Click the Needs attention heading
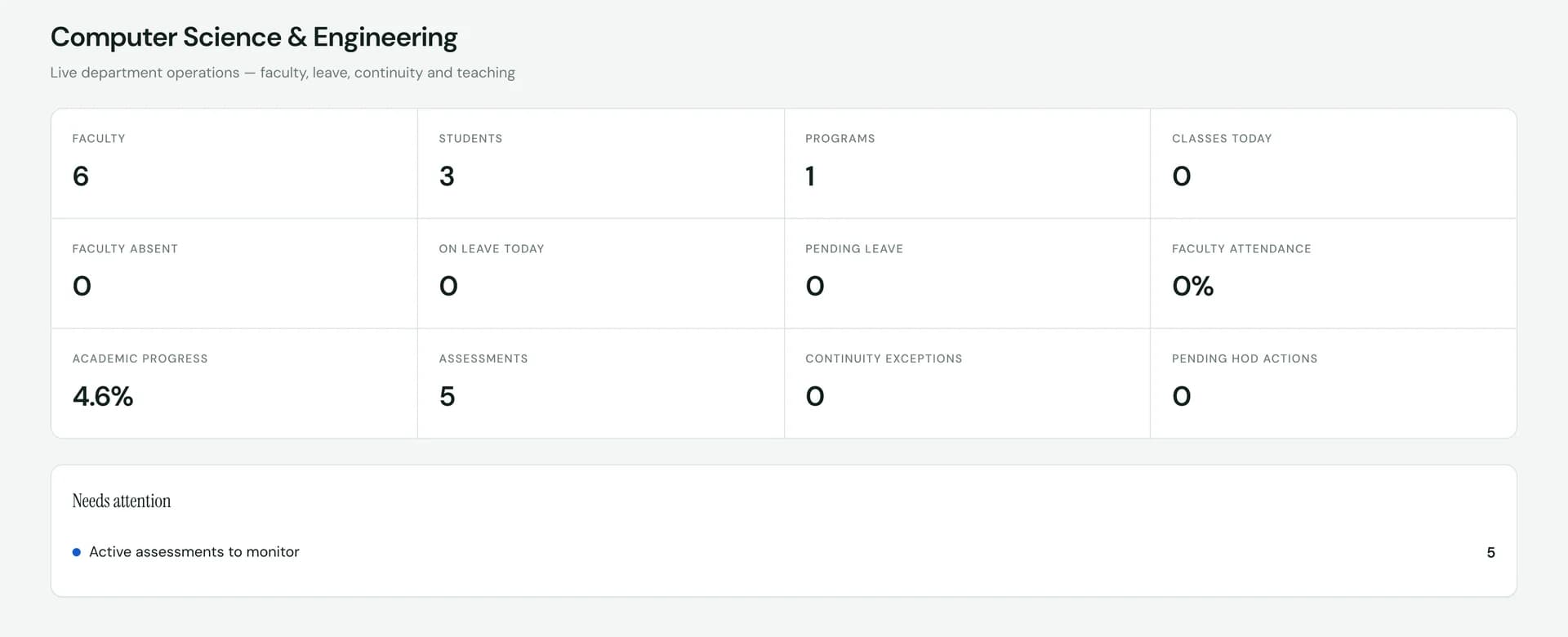The image size is (1568, 637). point(122,501)
